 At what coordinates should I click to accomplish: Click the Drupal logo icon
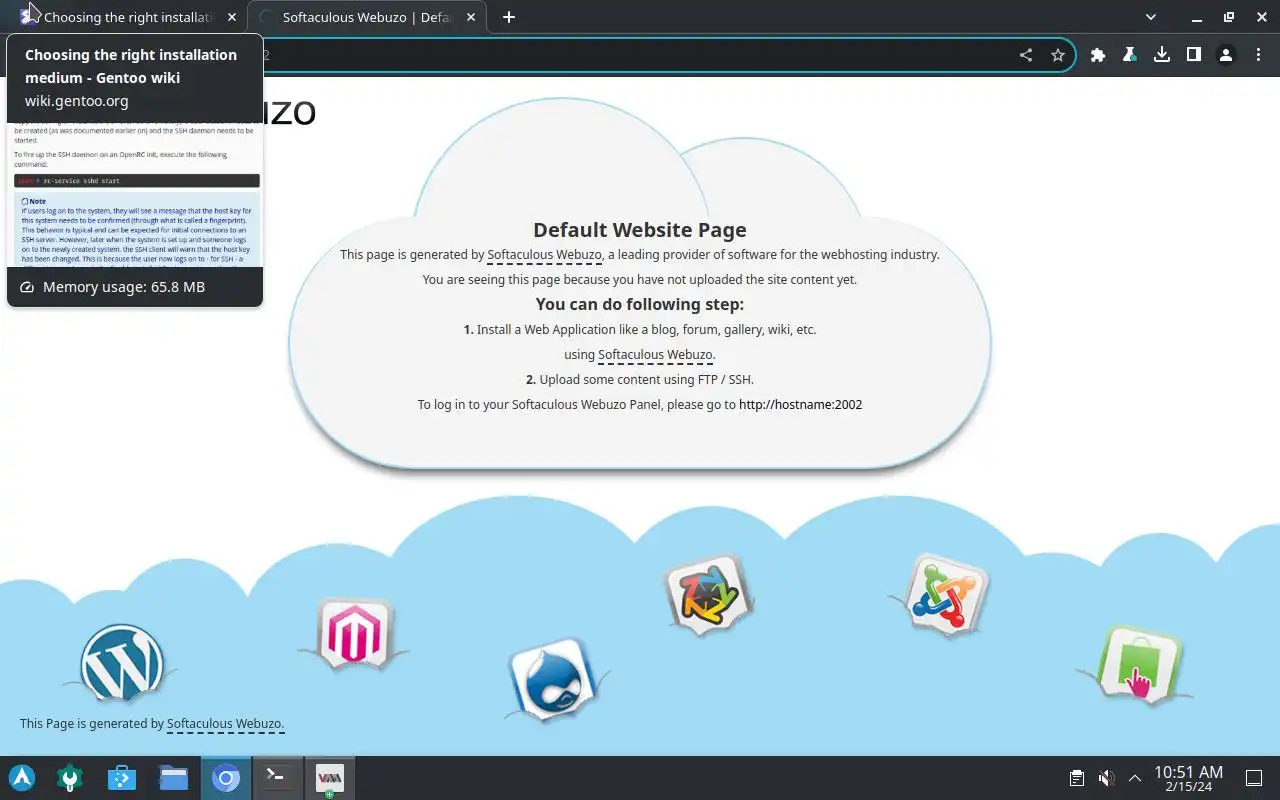point(553,679)
